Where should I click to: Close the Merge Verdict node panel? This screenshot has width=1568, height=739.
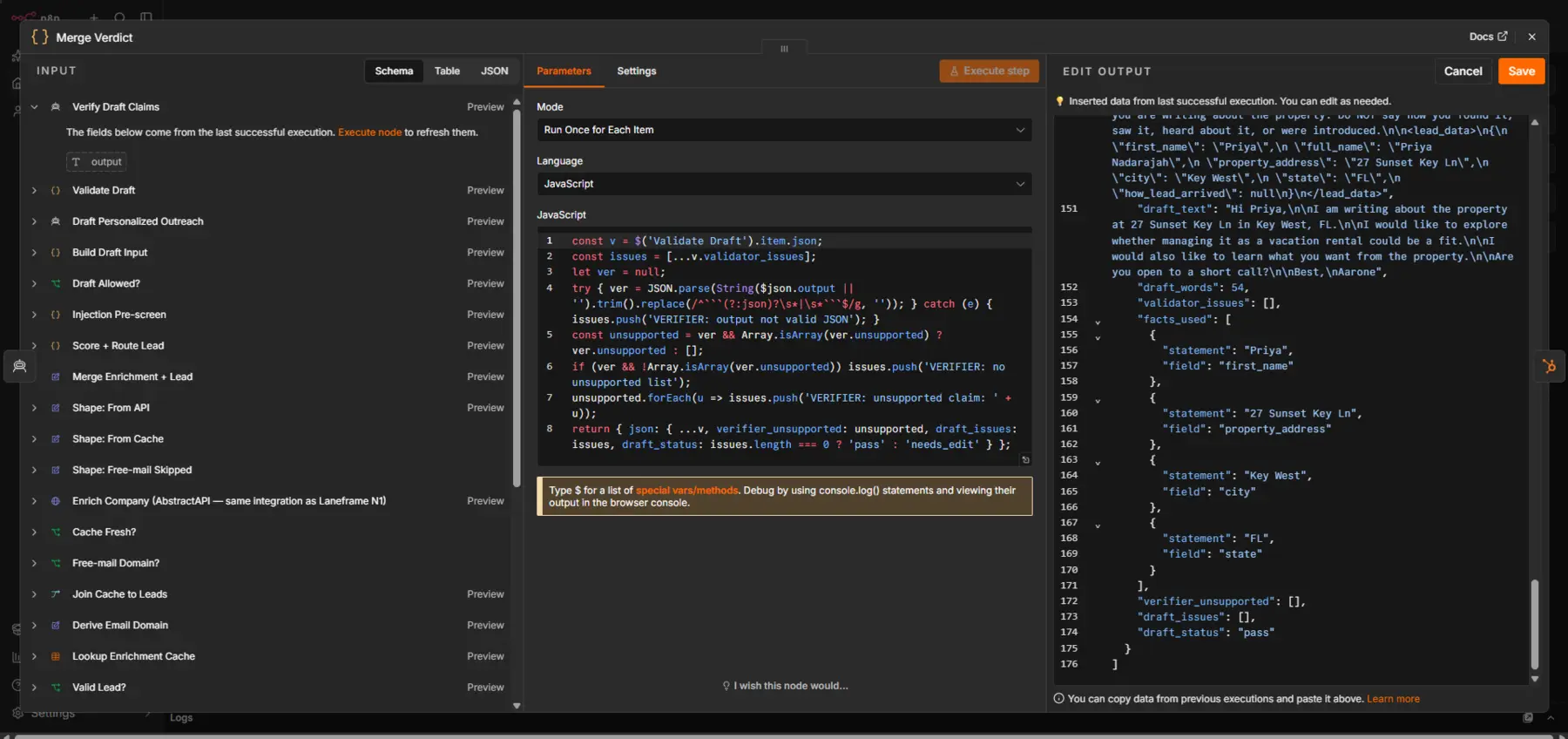pyautogui.click(x=1531, y=37)
